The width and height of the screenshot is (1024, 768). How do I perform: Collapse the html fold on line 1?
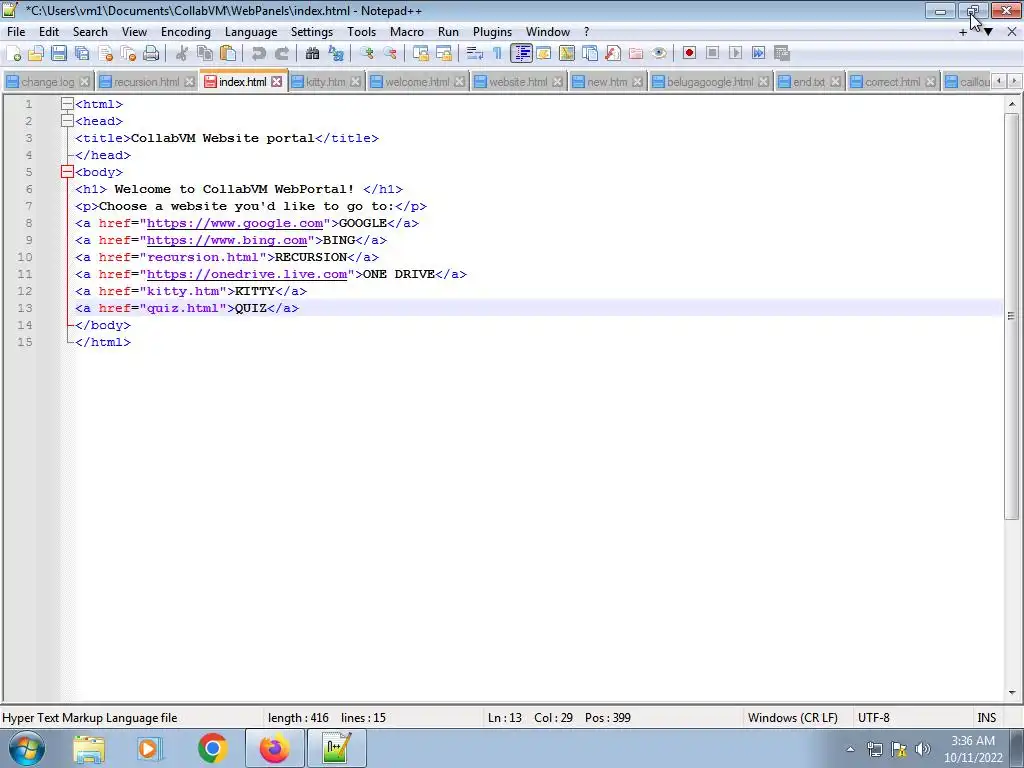pos(67,104)
